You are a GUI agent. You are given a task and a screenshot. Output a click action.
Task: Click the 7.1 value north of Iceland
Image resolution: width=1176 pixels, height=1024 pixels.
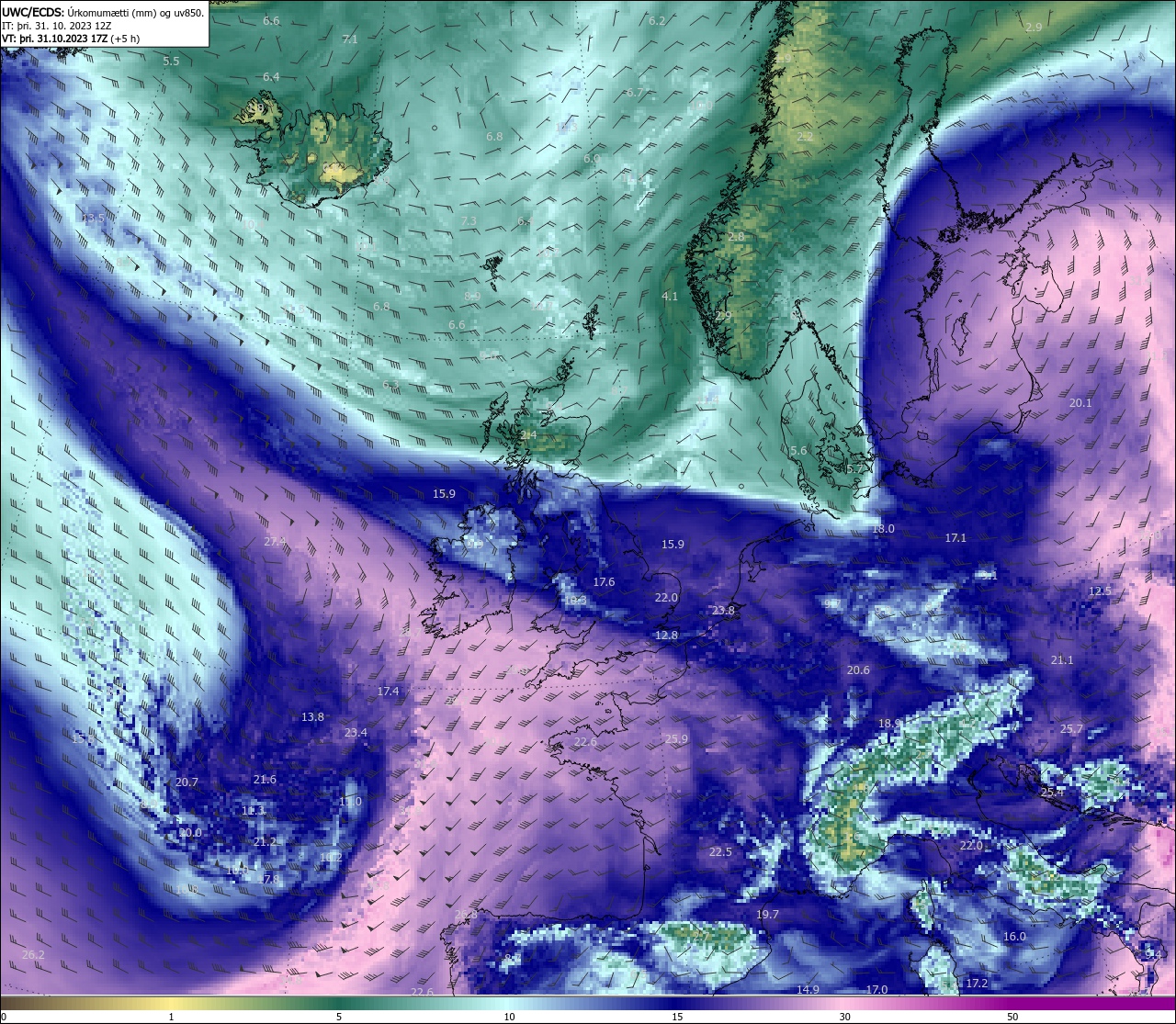click(x=349, y=39)
